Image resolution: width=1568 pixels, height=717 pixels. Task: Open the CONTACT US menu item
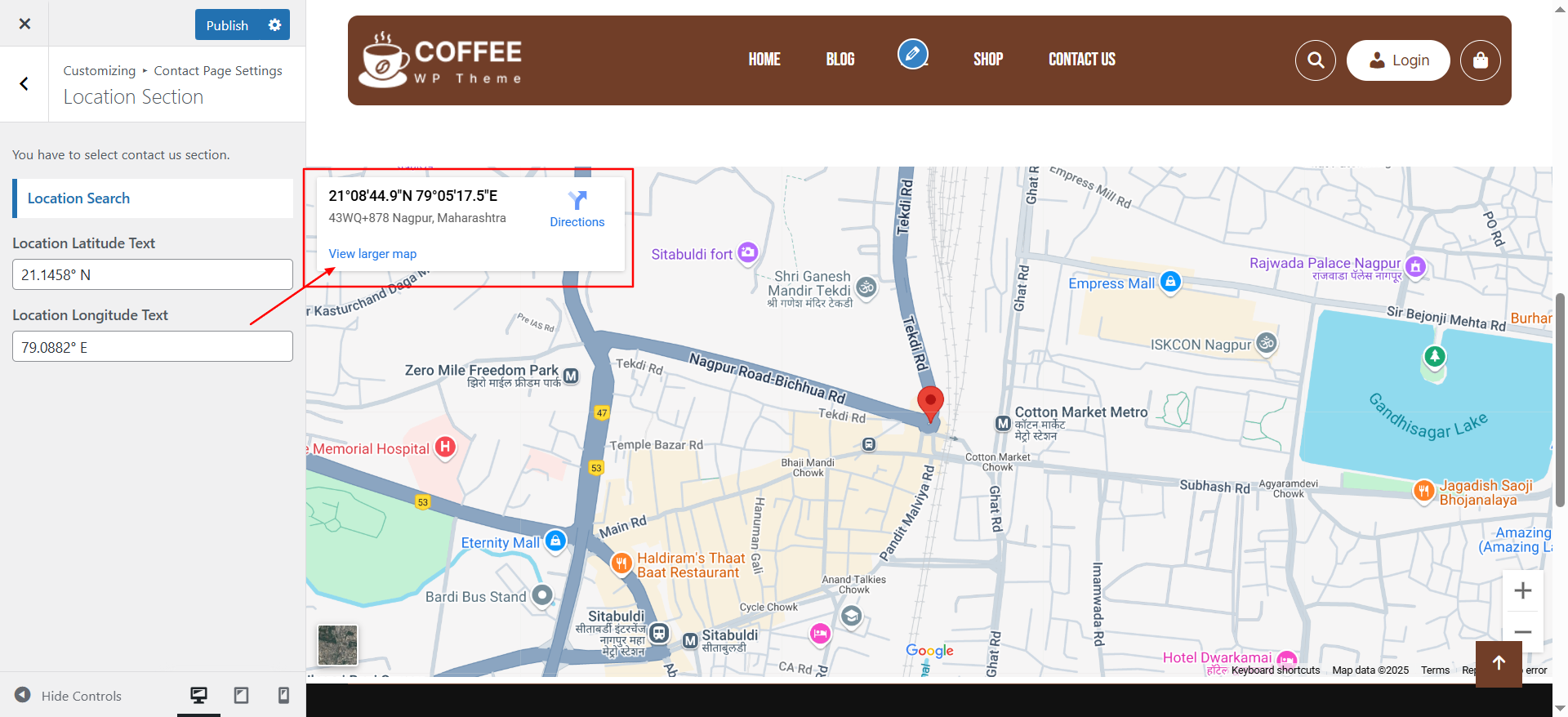1081,60
